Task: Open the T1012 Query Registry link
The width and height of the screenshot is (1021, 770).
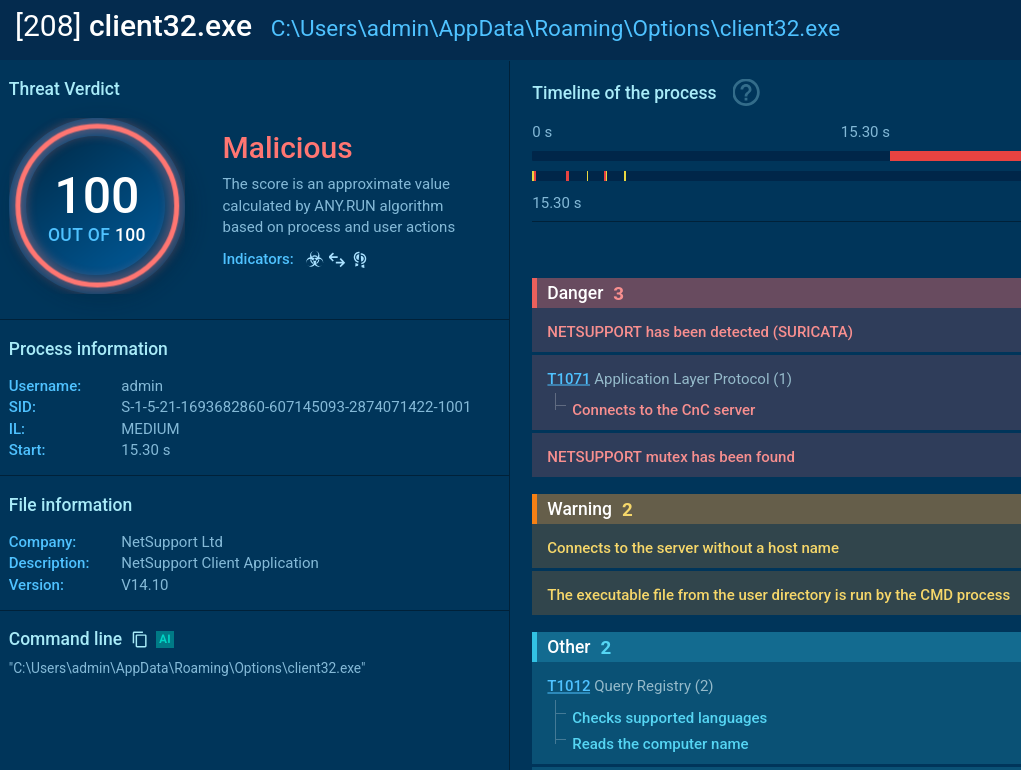Action: tap(568, 686)
